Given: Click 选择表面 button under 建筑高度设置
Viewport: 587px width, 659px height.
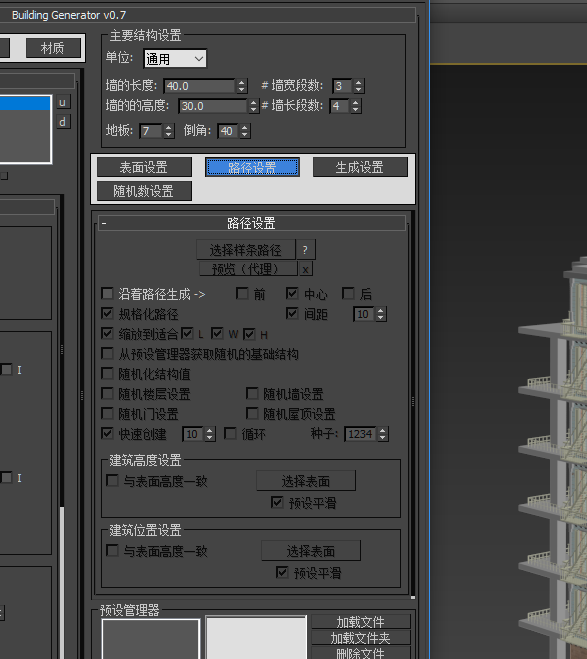Looking at the screenshot, I should (306, 481).
